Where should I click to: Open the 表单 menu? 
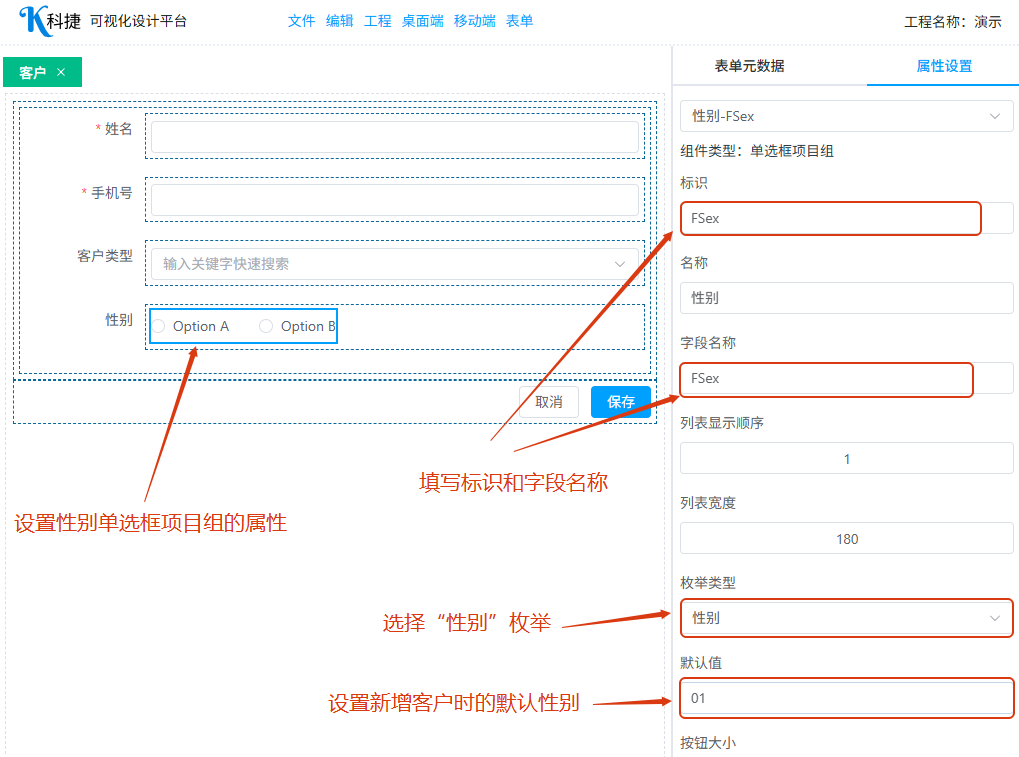(519, 21)
